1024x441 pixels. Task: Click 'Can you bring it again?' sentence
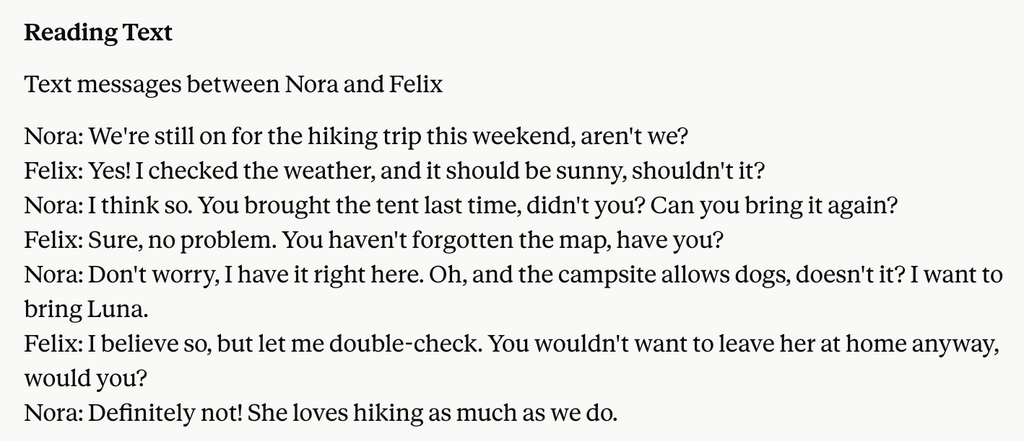pos(775,206)
